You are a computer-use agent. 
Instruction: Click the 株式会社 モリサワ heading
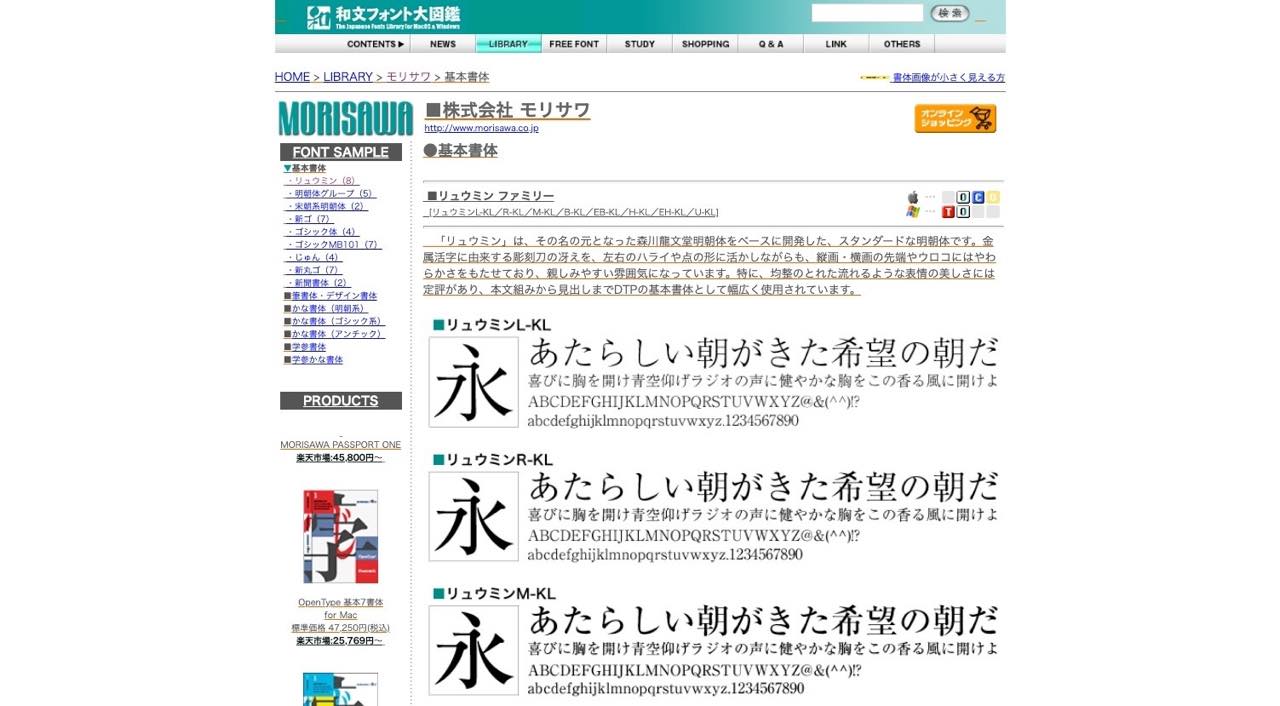[x=507, y=110]
